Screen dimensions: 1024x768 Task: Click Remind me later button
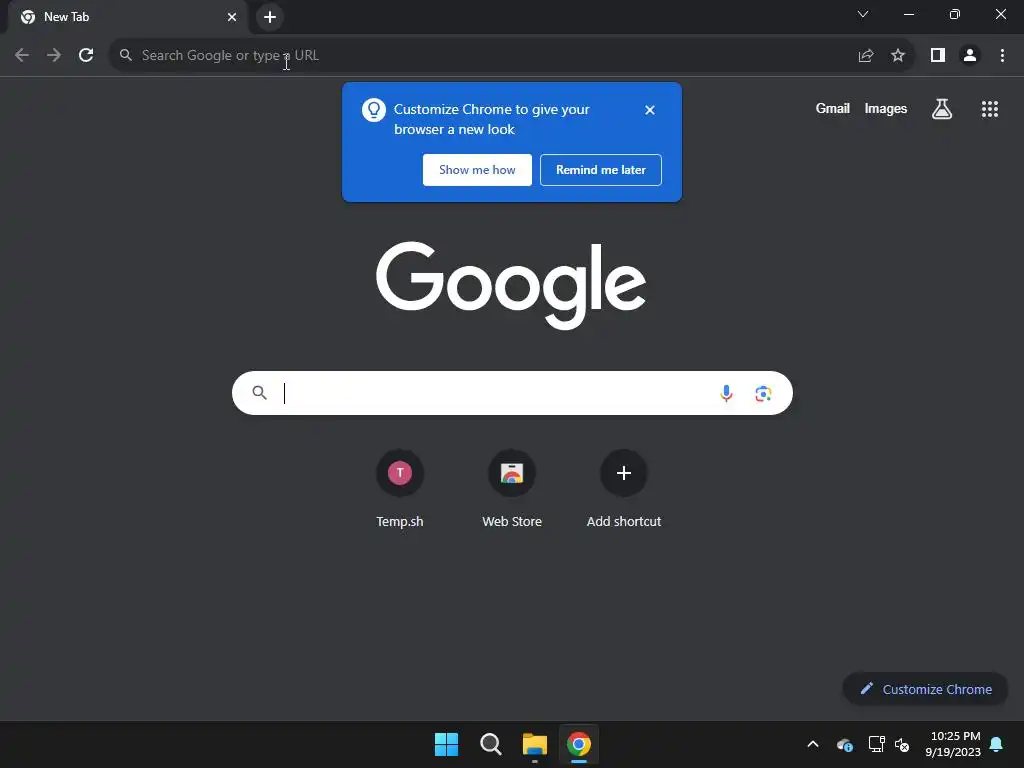(x=601, y=170)
